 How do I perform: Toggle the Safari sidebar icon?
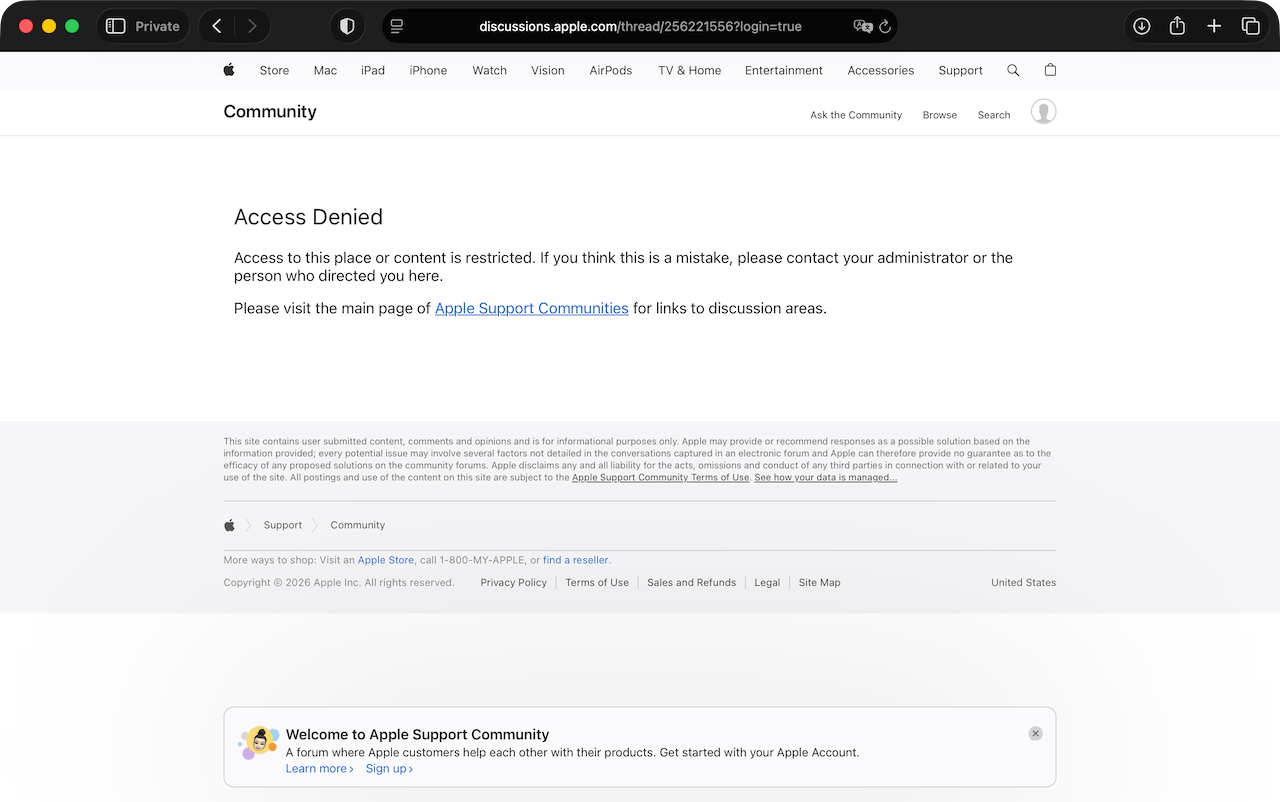(115, 26)
